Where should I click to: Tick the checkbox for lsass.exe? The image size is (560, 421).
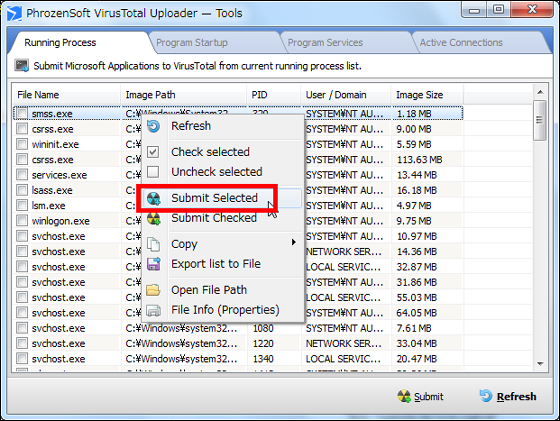[x=22, y=190]
